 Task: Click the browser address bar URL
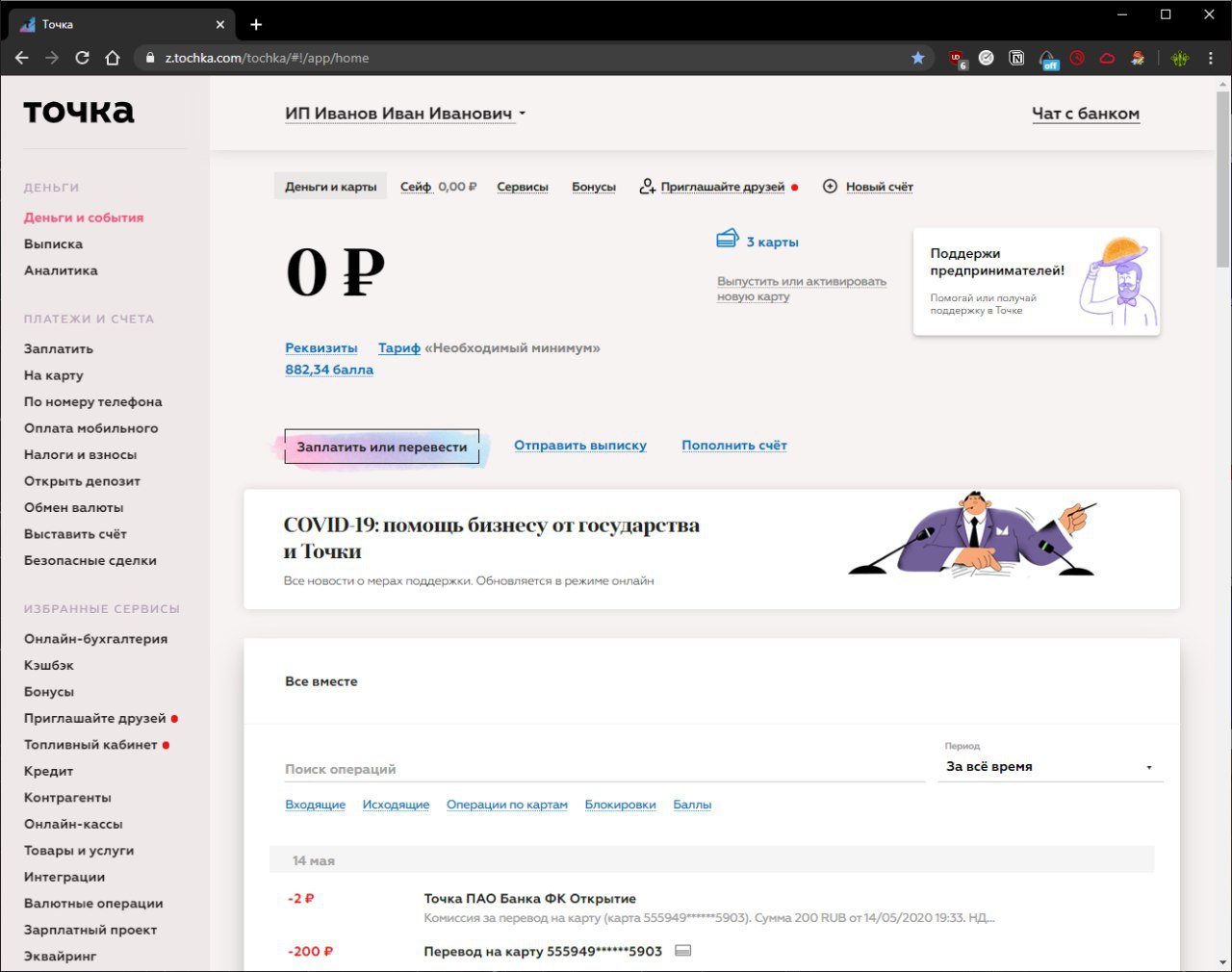point(267,58)
